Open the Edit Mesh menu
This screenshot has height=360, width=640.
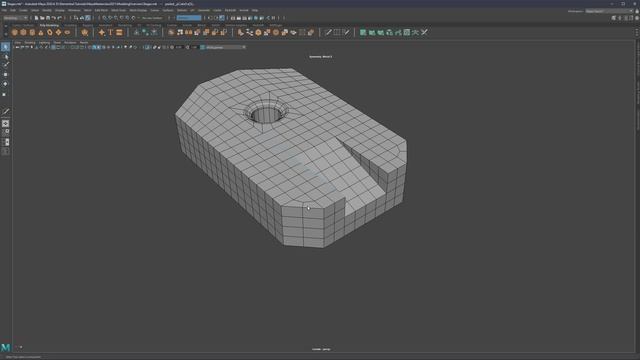point(101,10)
